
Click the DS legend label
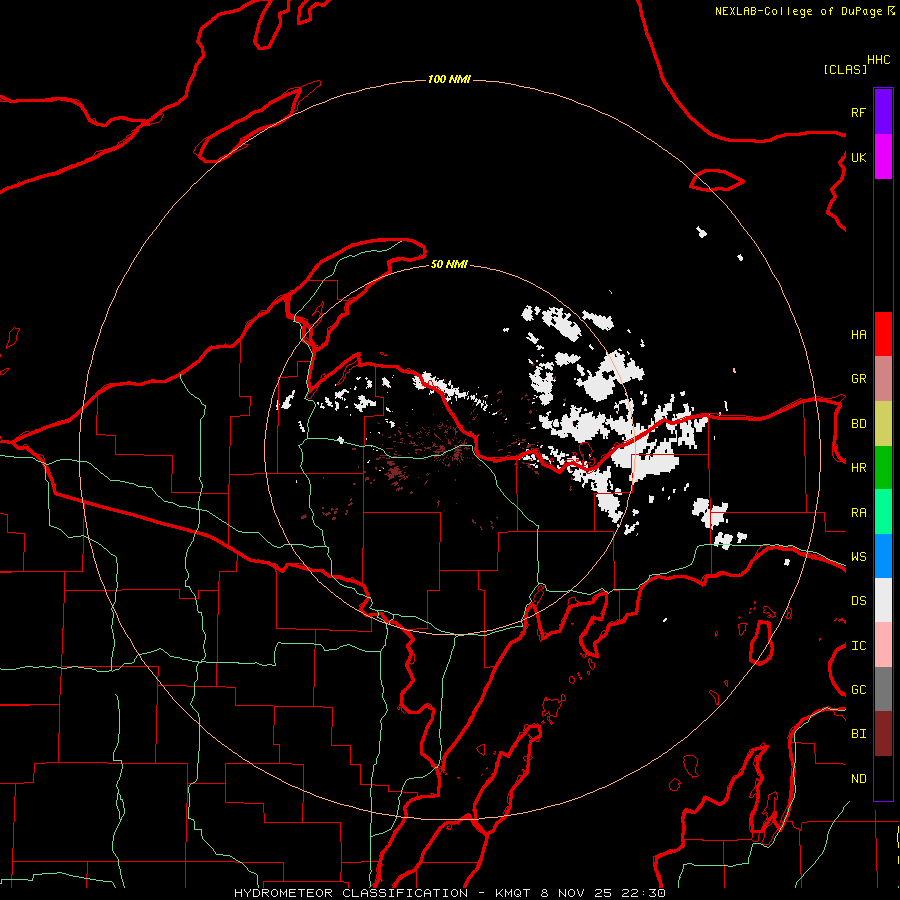pos(858,601)
